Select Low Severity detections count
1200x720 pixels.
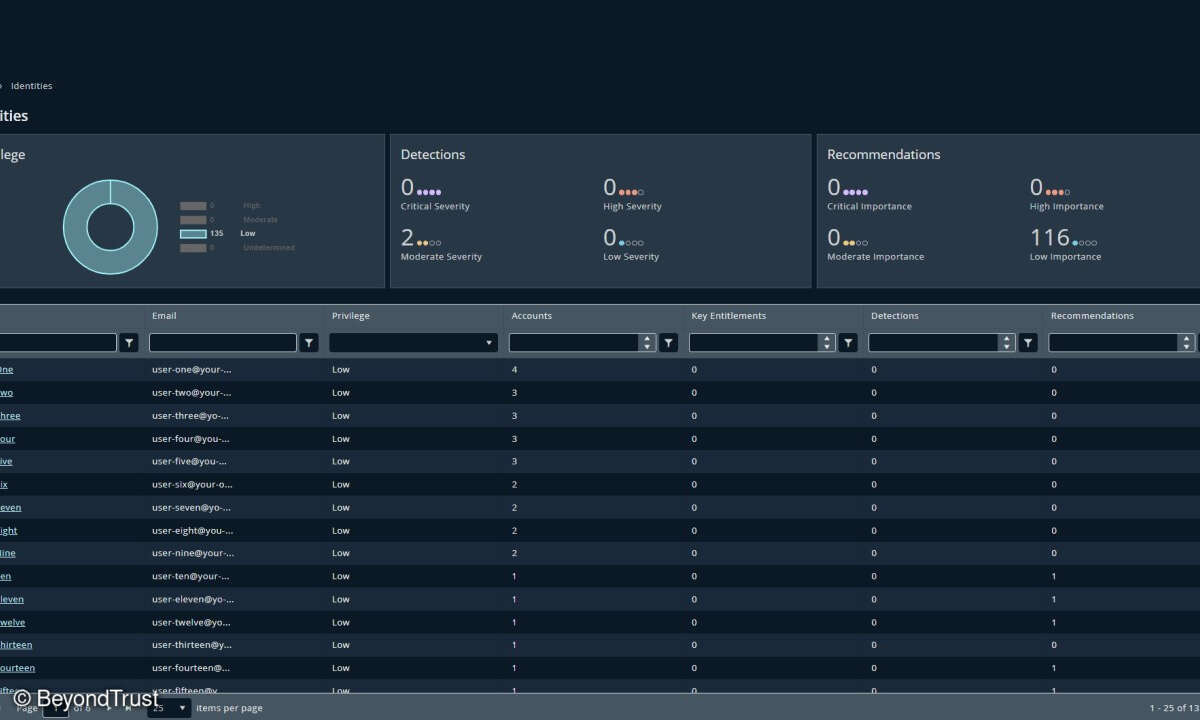pyautogui.click(x=610, y=237)
